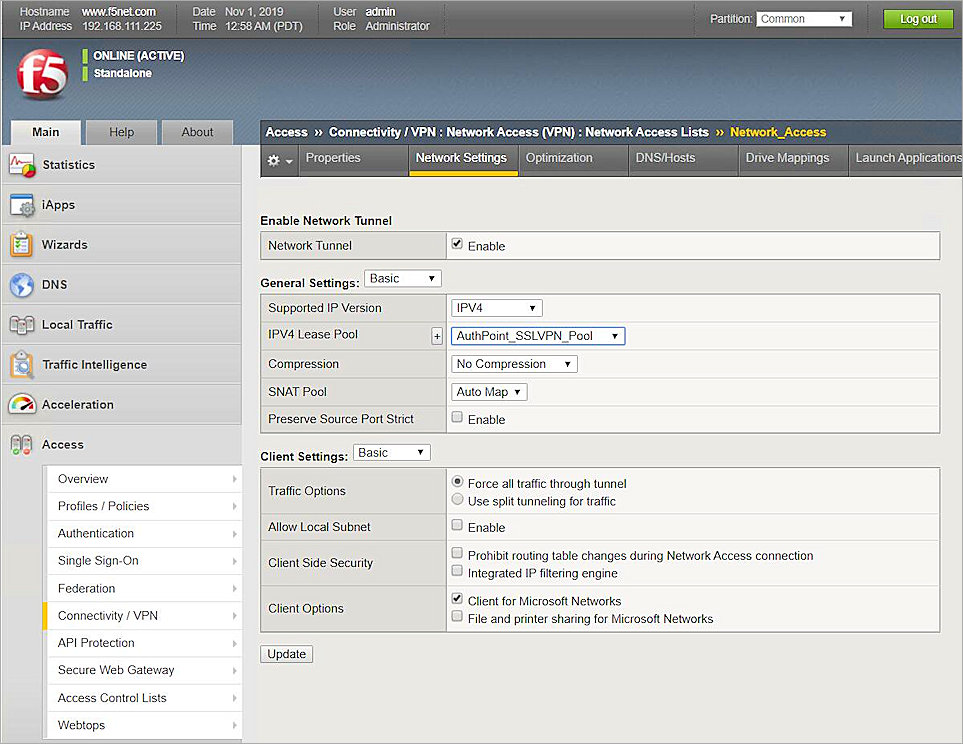Click the Update button
Viewport: 963px width, 744px height.
286,653
